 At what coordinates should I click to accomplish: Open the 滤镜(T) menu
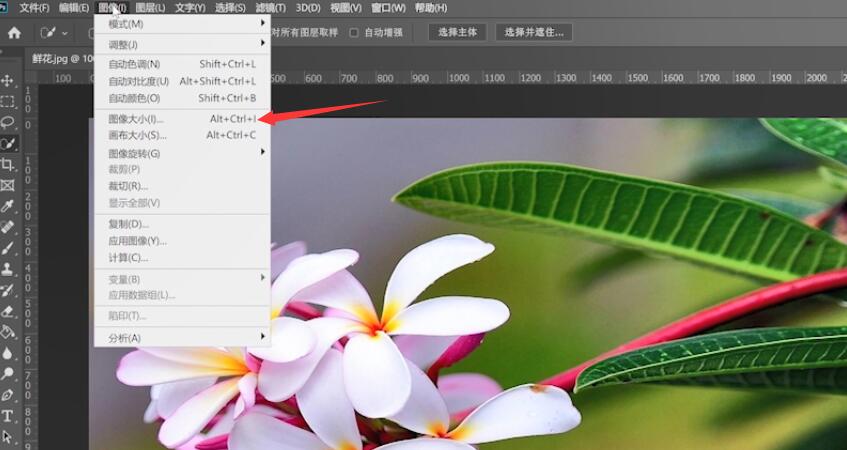[270, 8]
